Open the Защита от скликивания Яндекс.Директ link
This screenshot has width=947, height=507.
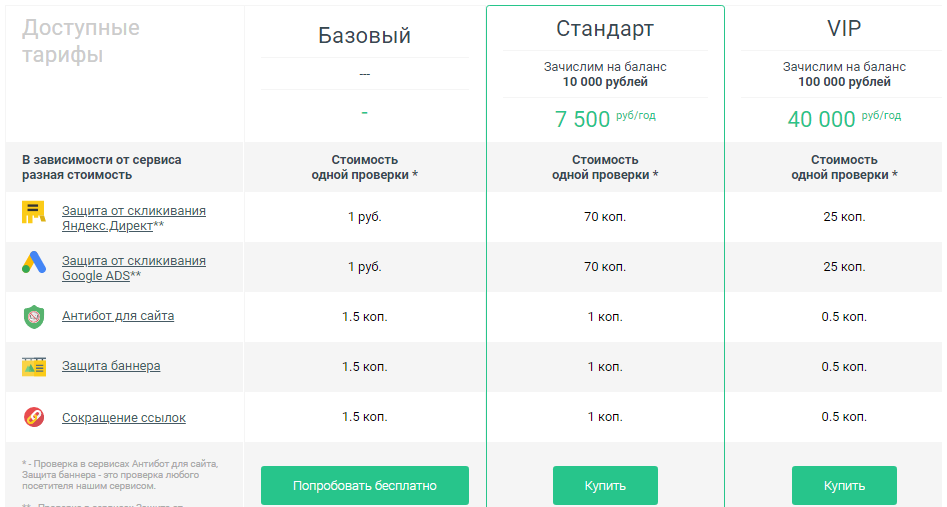[133, 218]
